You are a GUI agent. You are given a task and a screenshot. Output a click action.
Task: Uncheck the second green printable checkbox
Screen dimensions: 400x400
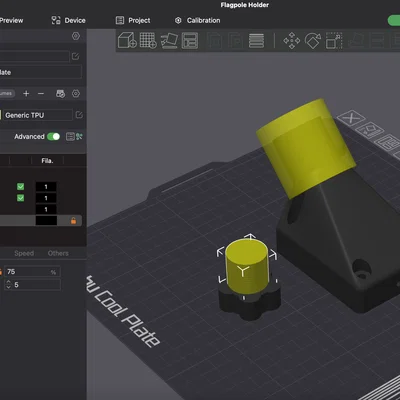coord(20,198)
